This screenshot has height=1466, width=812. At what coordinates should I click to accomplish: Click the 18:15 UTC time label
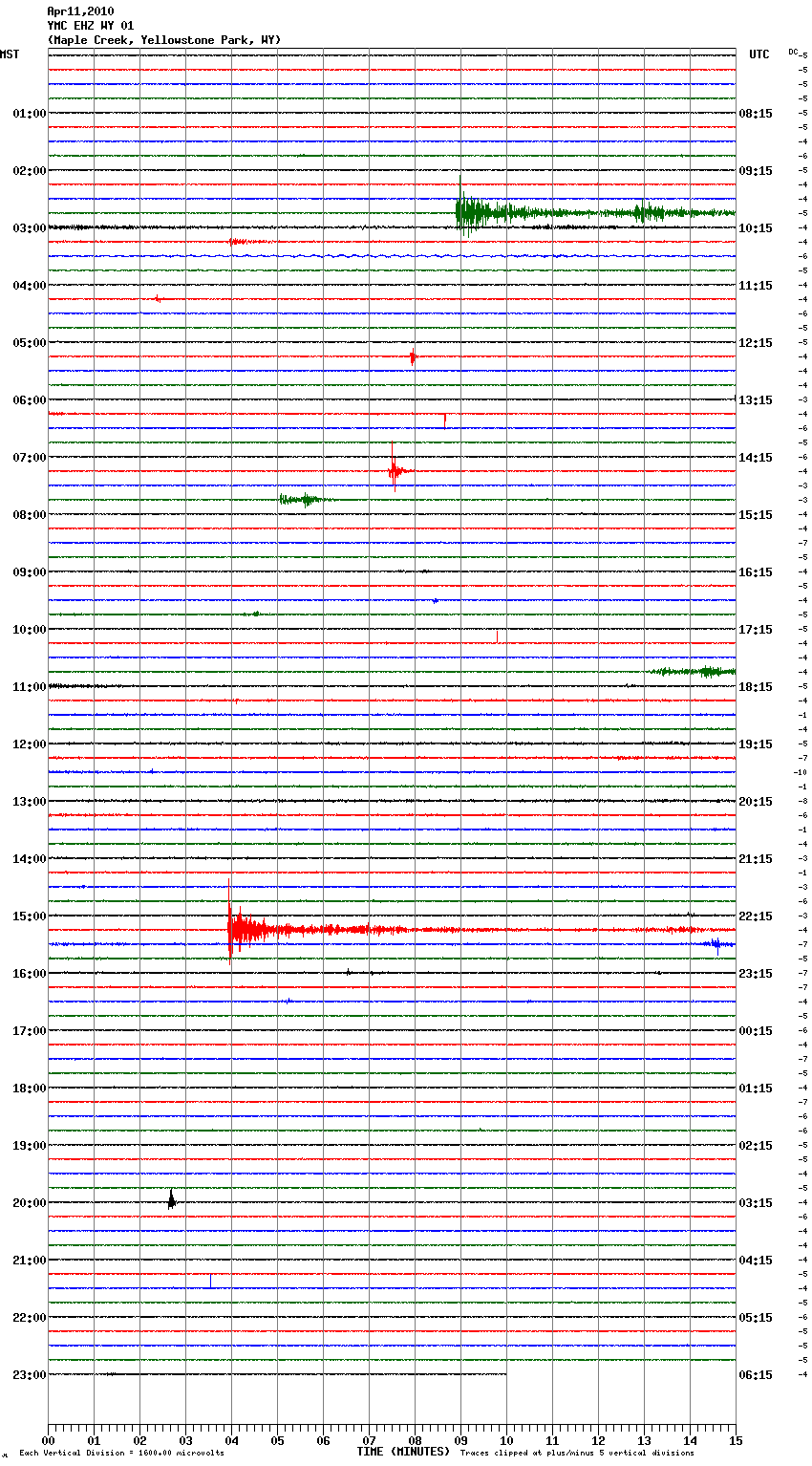756,687
